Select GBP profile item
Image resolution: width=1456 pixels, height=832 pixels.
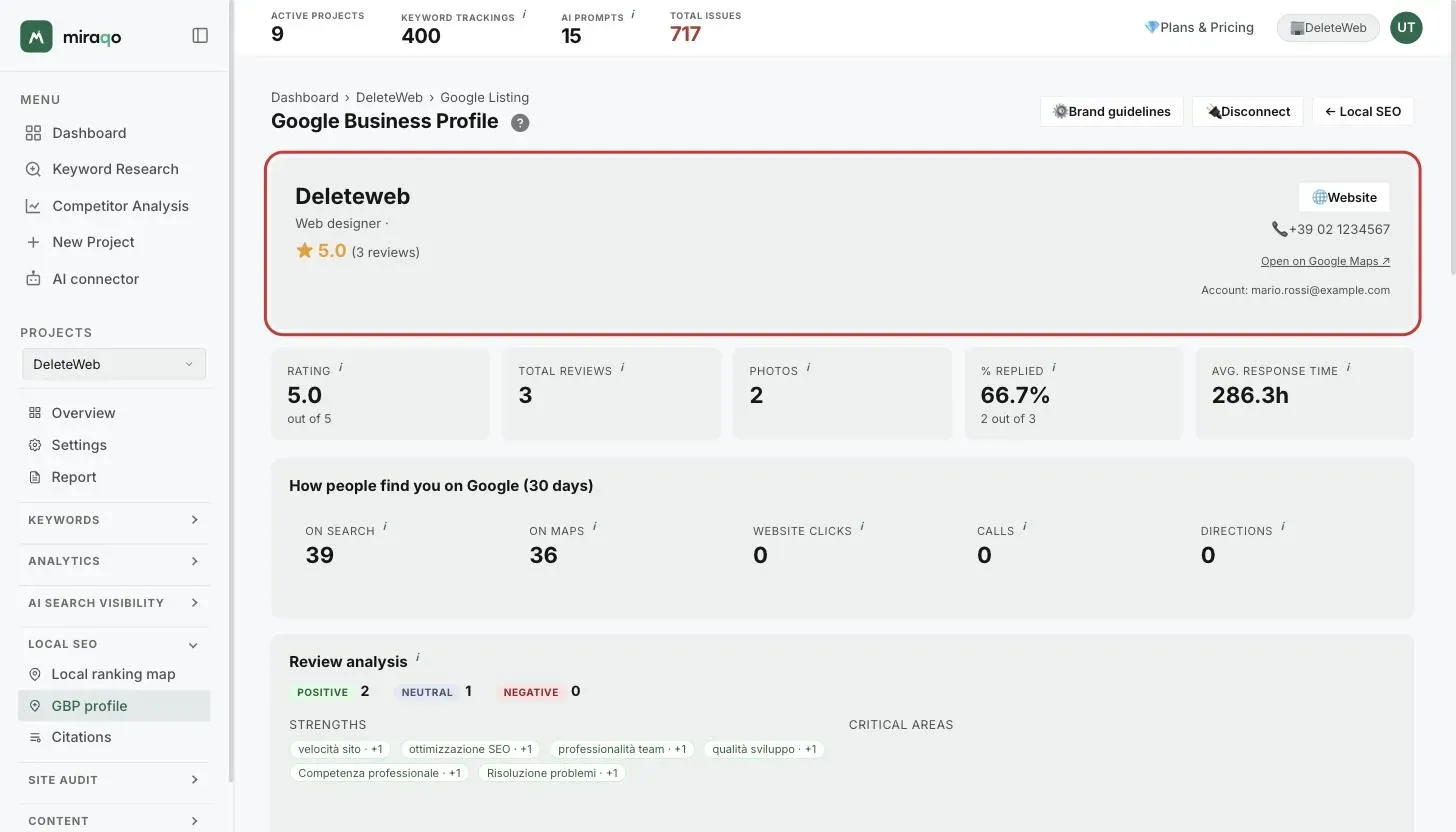coord(114,706)
